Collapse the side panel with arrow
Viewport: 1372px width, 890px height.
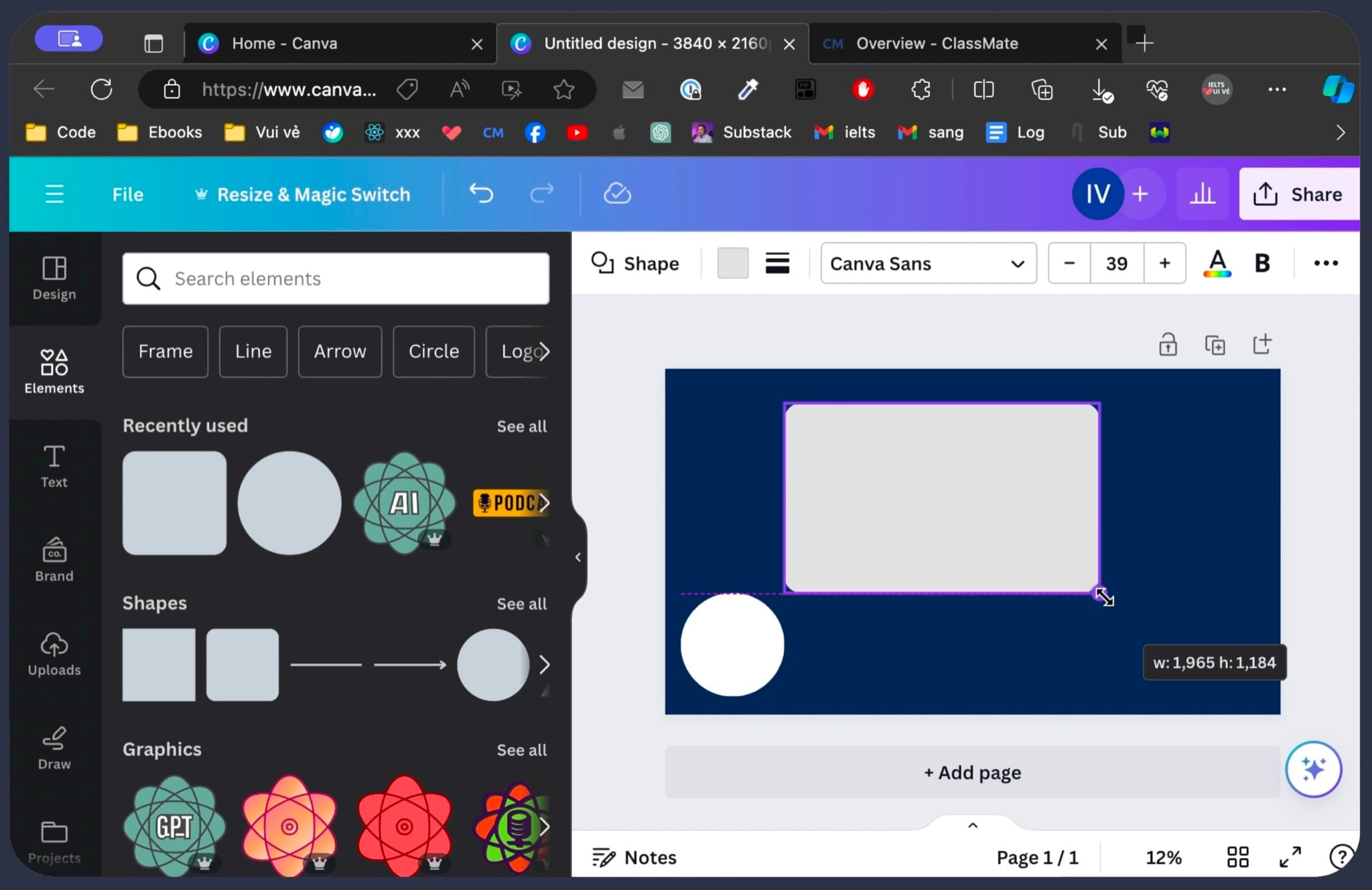tap(578, 557)
